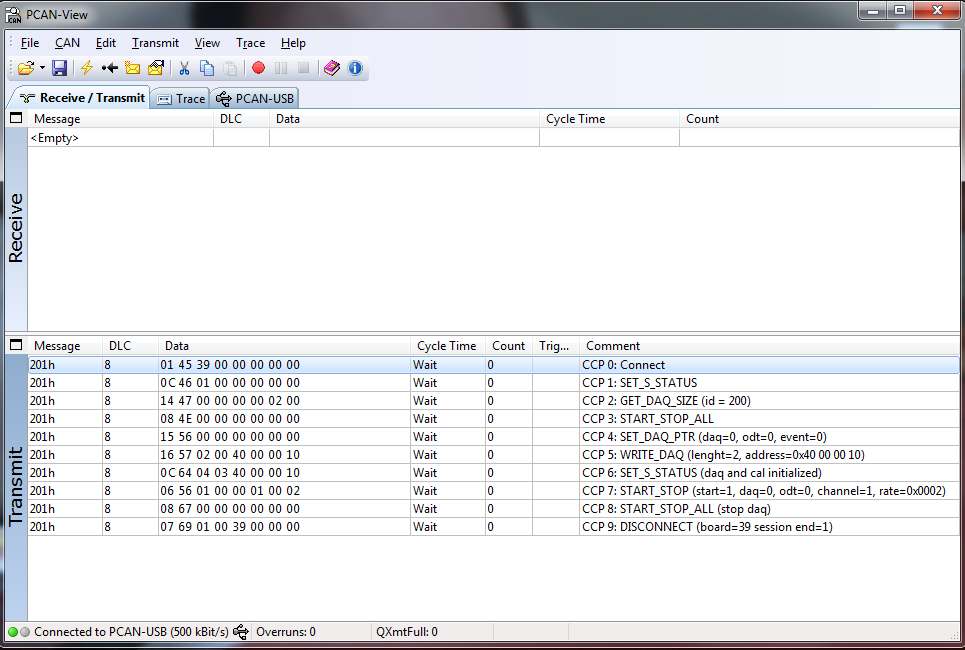Create a New Message with envelope icon
The width and height of the screenshot is (965, 650).
(x=132, y=68)
